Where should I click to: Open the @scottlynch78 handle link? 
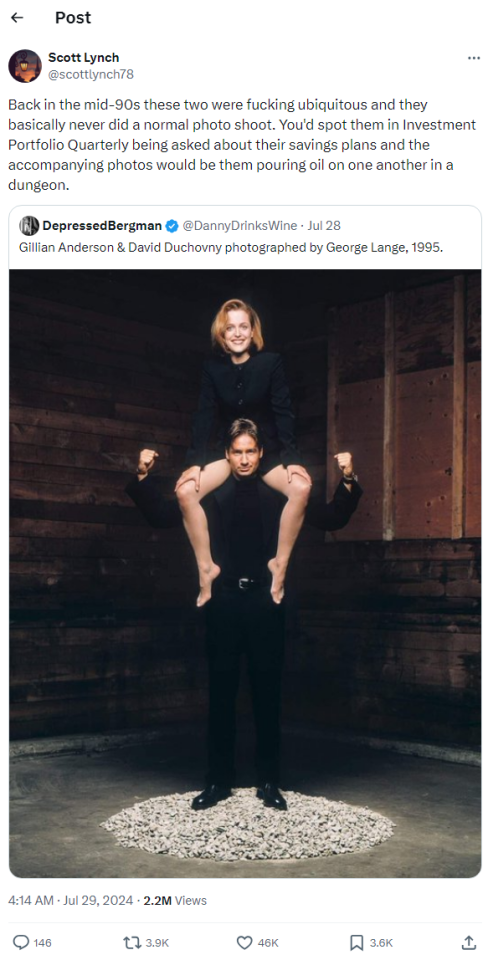point(91,74)
